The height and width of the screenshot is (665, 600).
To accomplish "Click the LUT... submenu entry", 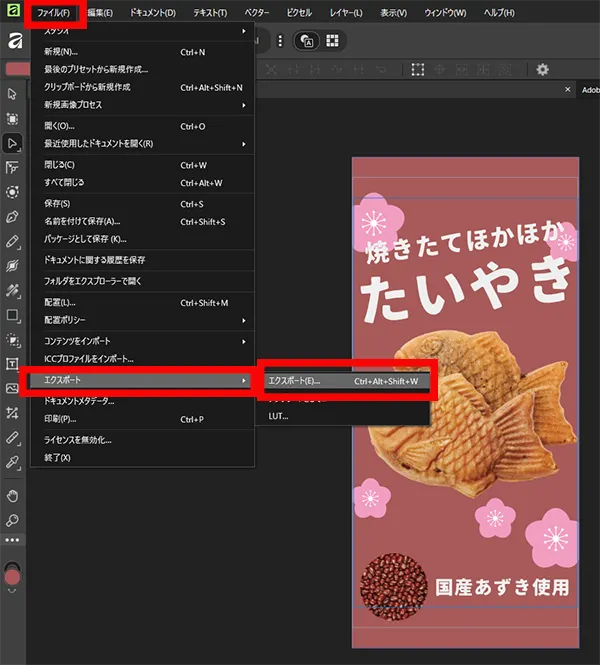I will point(278,415).
